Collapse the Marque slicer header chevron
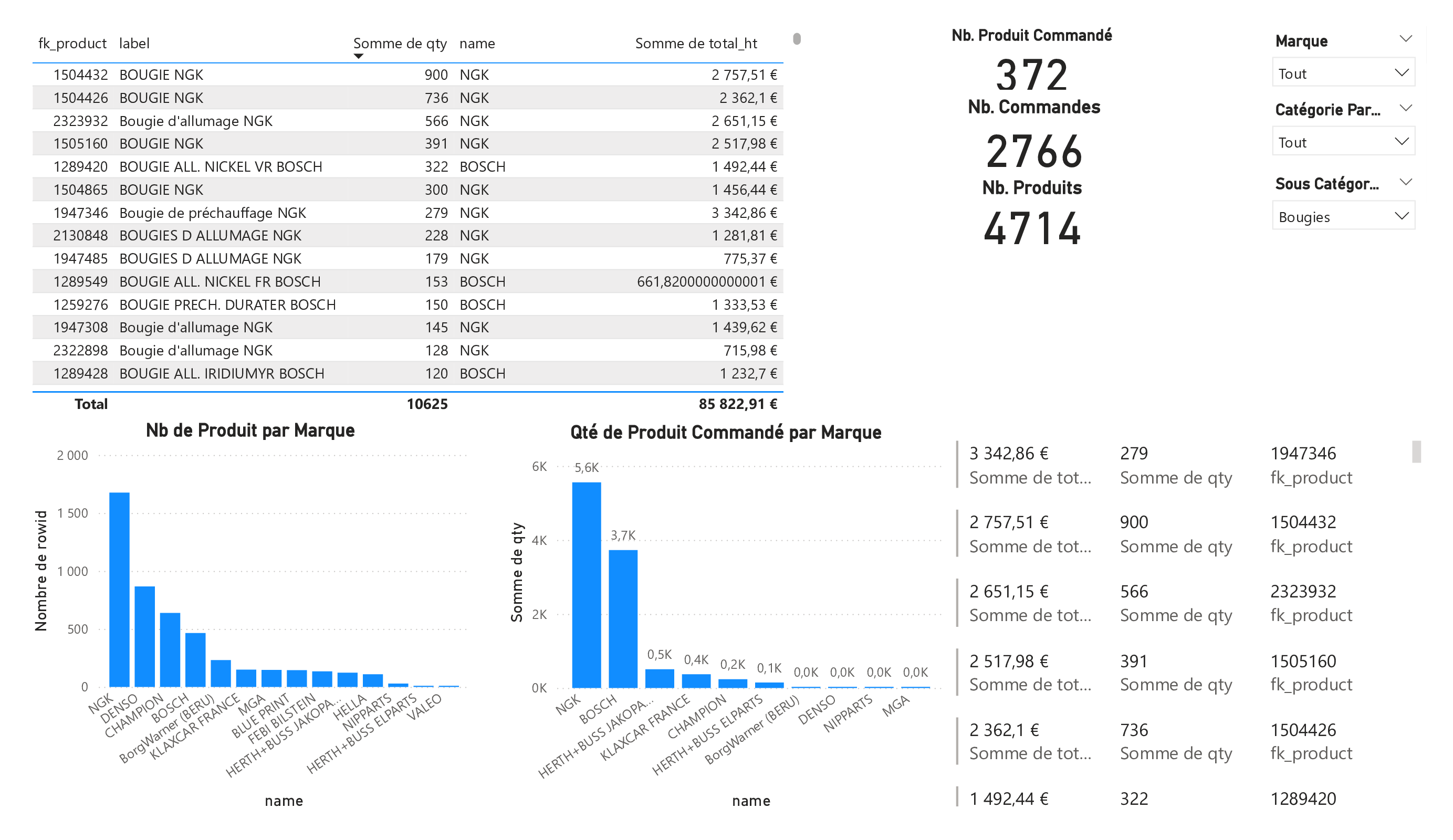 [1405, 39]
